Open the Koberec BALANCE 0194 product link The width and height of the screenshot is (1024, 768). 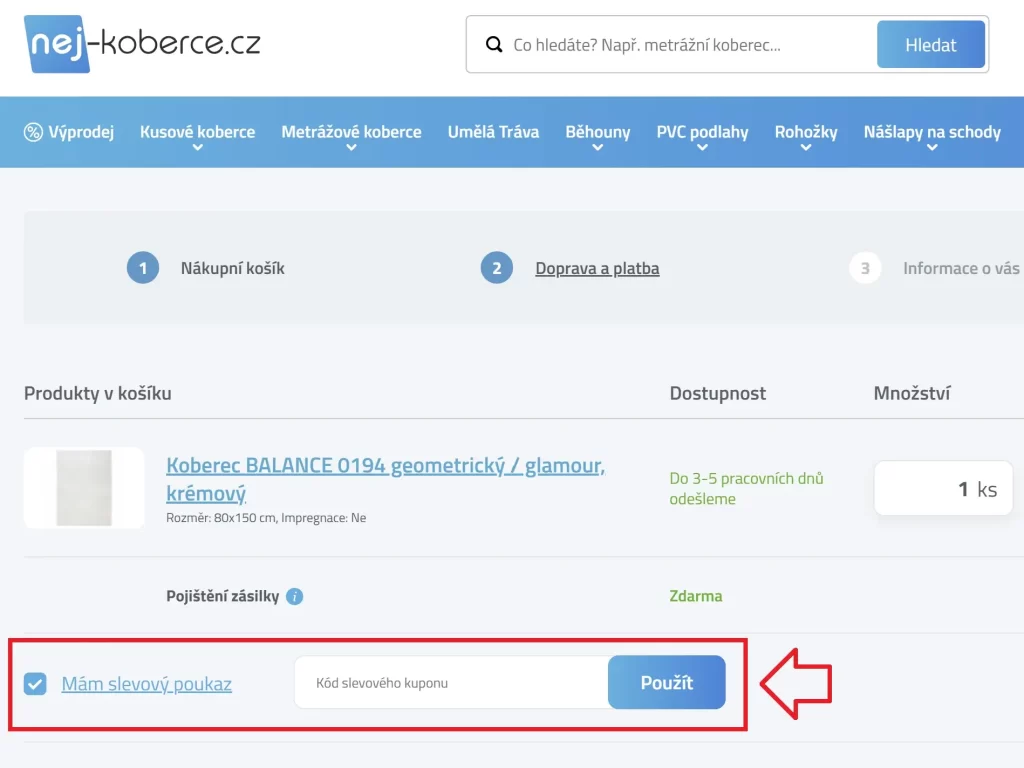point(385,465)
